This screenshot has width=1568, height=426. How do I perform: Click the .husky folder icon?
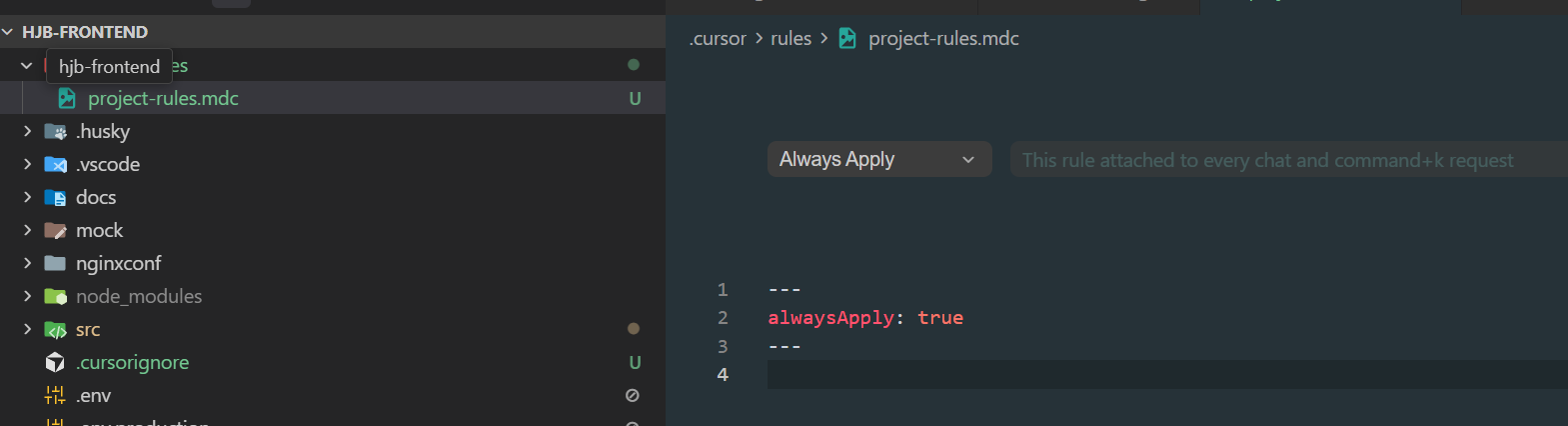tap(56, 132)
